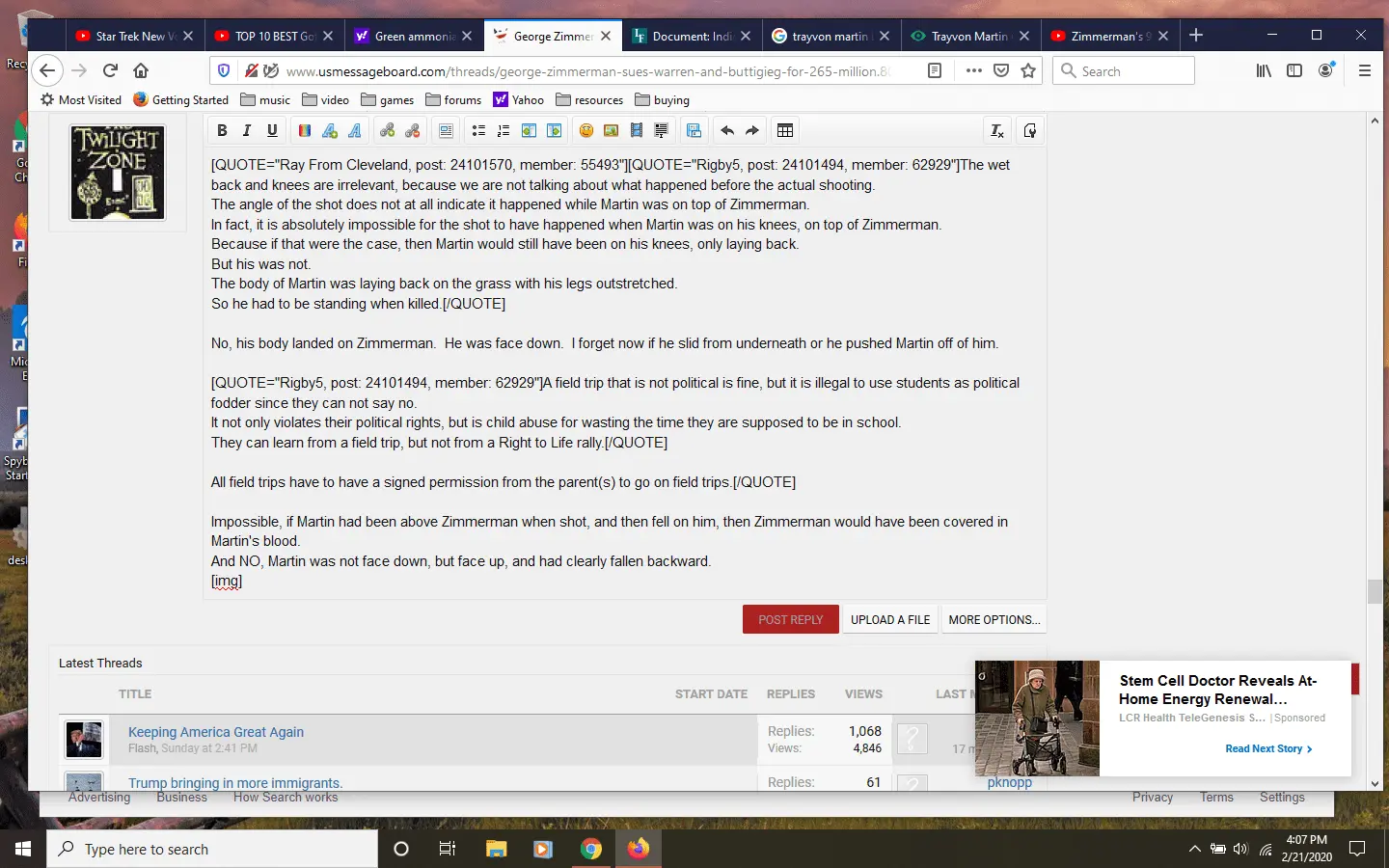This screenshot has width=1389, height=868.
Task: Open the Firefox hamburger menu
Action: (x=1364, y=70)
